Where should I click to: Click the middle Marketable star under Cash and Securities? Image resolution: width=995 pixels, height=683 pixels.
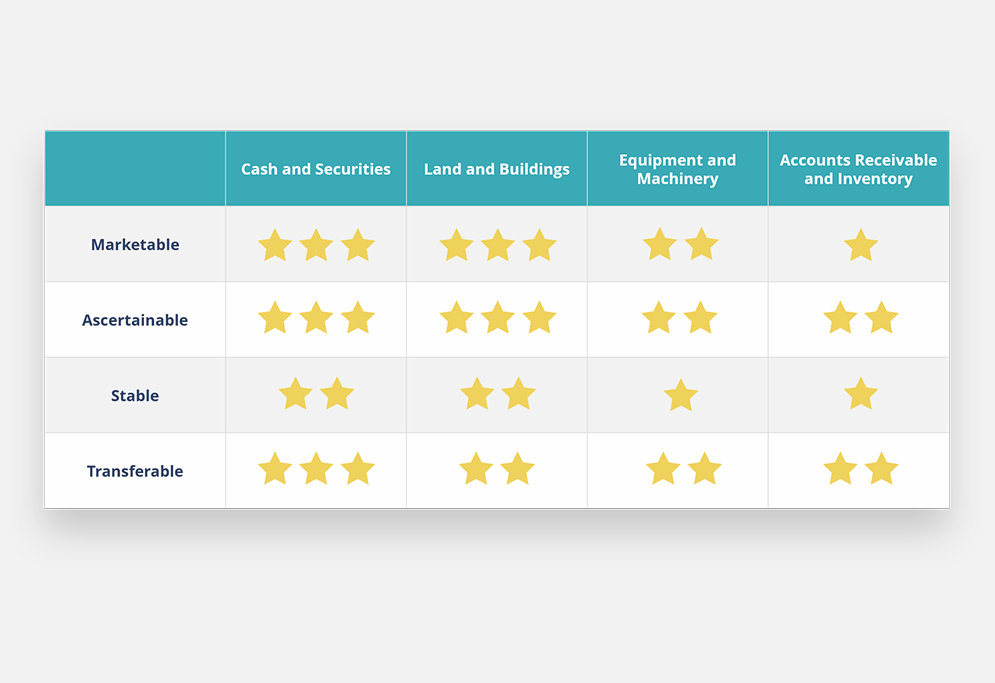pyautogui.click(x=316, y=245)
